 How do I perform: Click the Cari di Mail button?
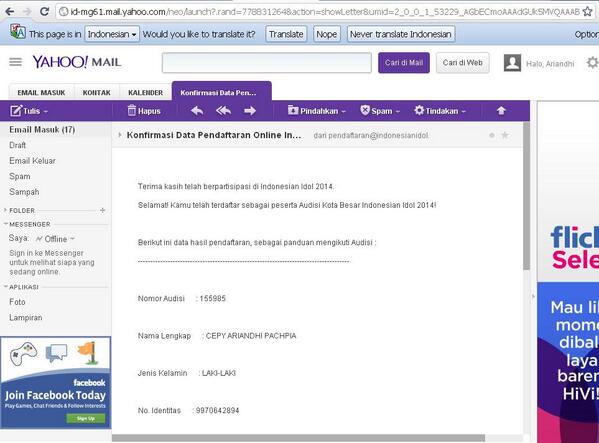click(404, 63)
